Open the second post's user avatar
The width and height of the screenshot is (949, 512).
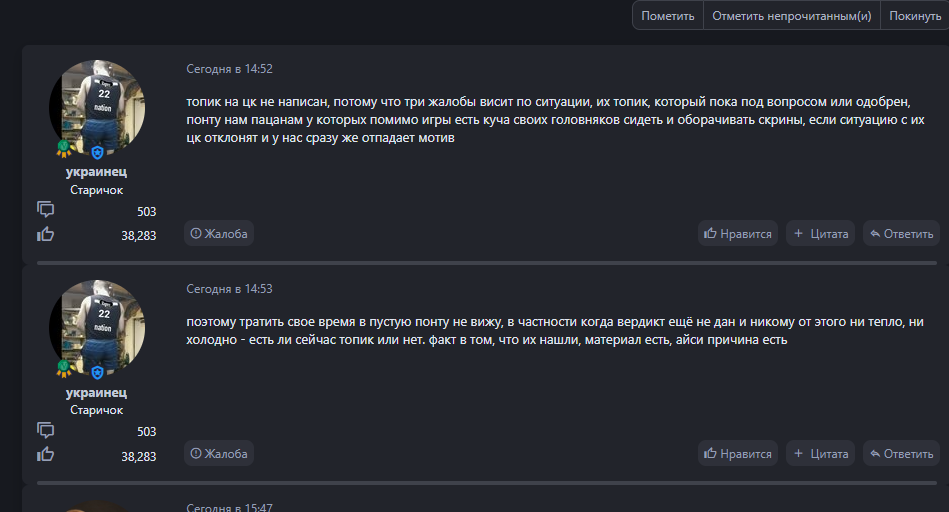click(97, 328)
